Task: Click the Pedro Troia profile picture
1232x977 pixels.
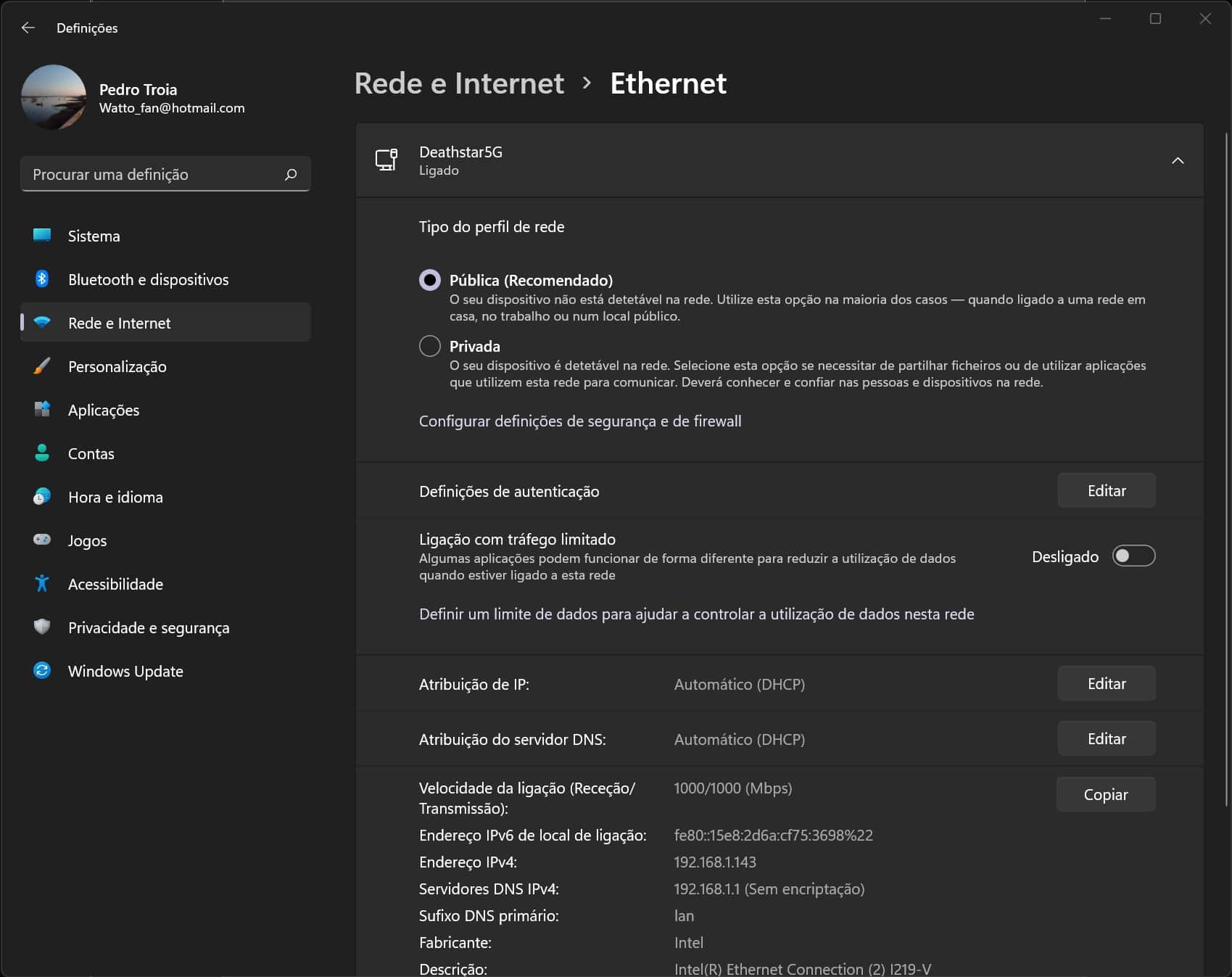Action: 54,97
